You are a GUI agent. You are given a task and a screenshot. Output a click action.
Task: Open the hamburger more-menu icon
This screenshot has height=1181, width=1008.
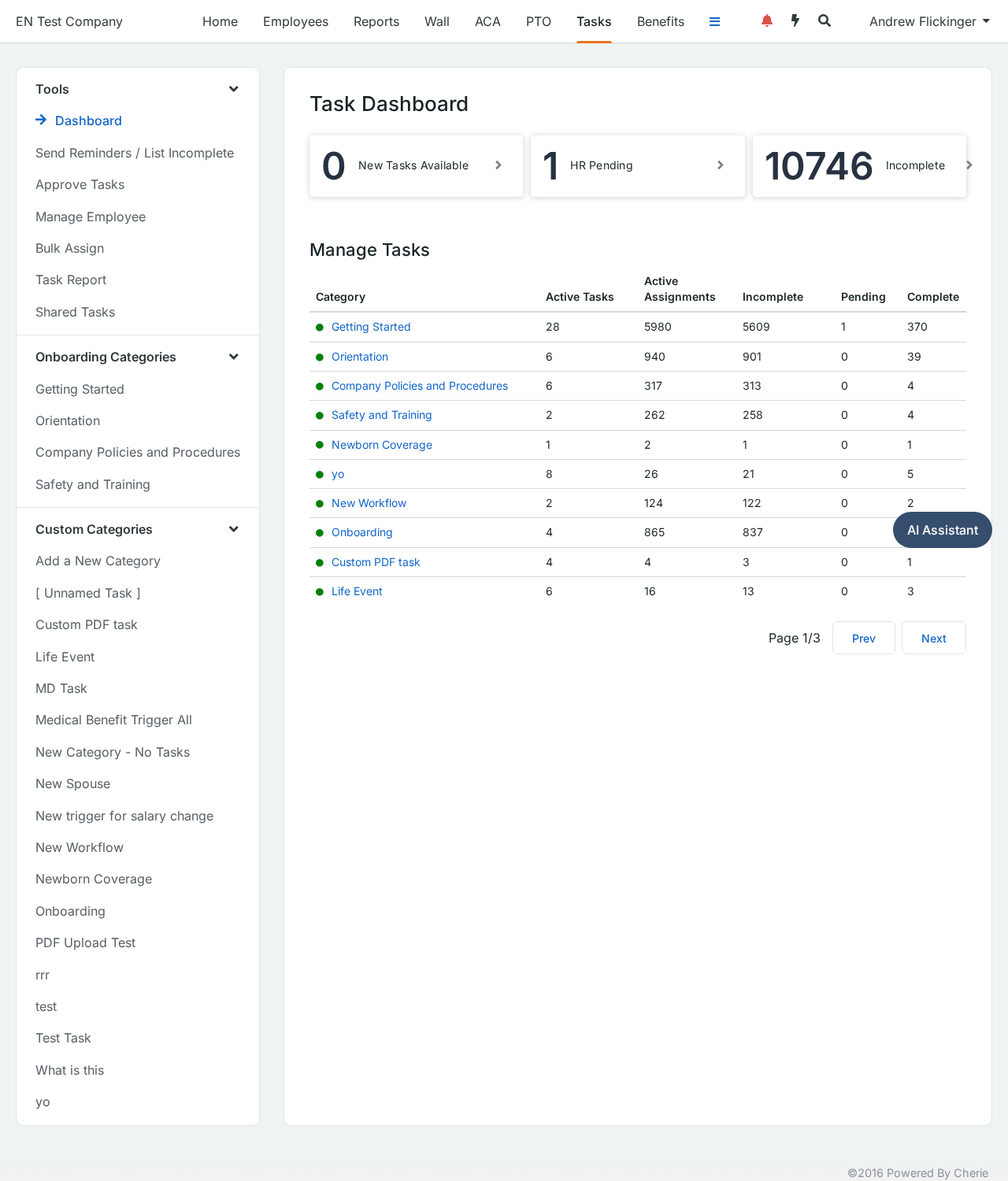point(714,22)
